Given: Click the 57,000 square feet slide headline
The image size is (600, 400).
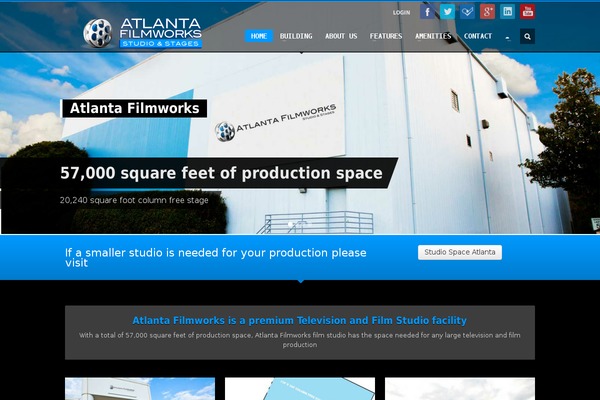Looking at the screenshot, I should tap(221, 173).
